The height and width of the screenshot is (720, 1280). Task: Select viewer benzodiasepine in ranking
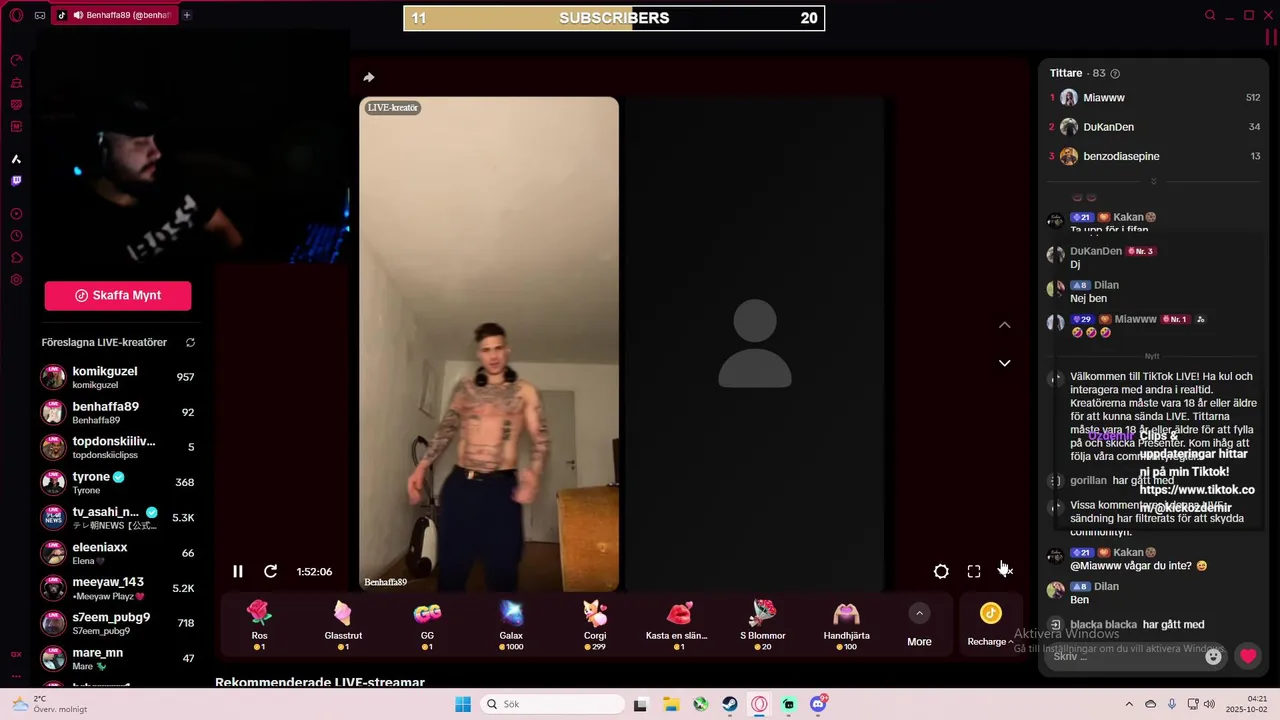(1154, 156)
